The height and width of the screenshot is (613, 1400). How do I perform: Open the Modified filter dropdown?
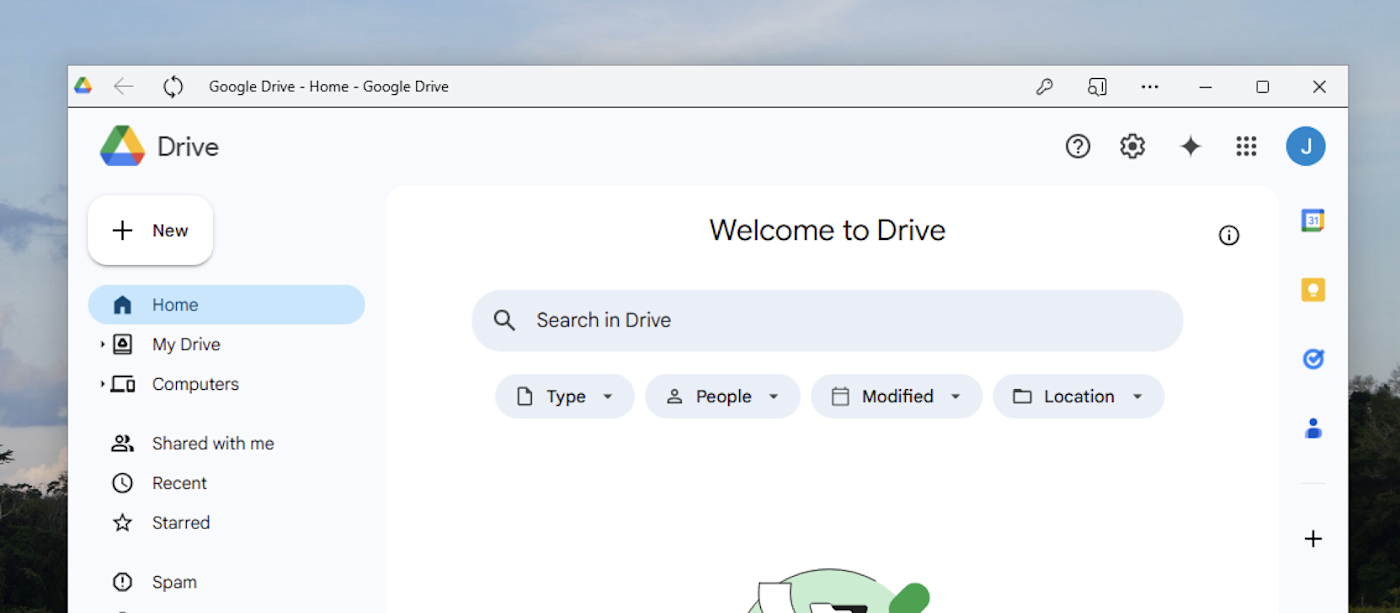pyautogui.click(x=897, y=396)
